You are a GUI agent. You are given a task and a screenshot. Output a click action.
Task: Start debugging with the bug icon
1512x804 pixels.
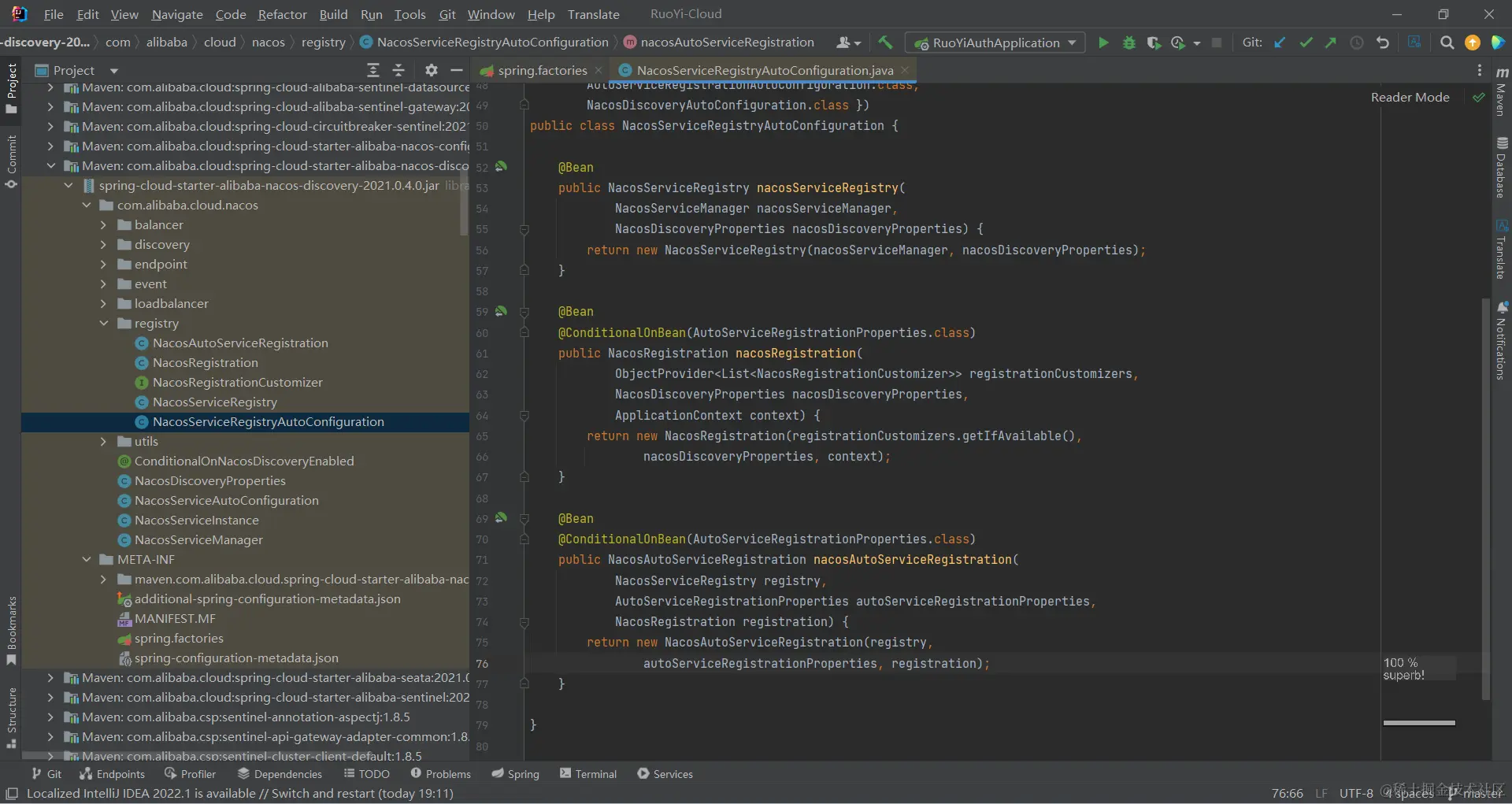point(1128,43)
